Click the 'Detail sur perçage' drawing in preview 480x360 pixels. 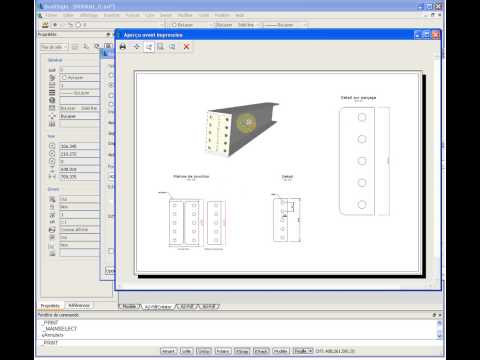click(x=364, y=161)
